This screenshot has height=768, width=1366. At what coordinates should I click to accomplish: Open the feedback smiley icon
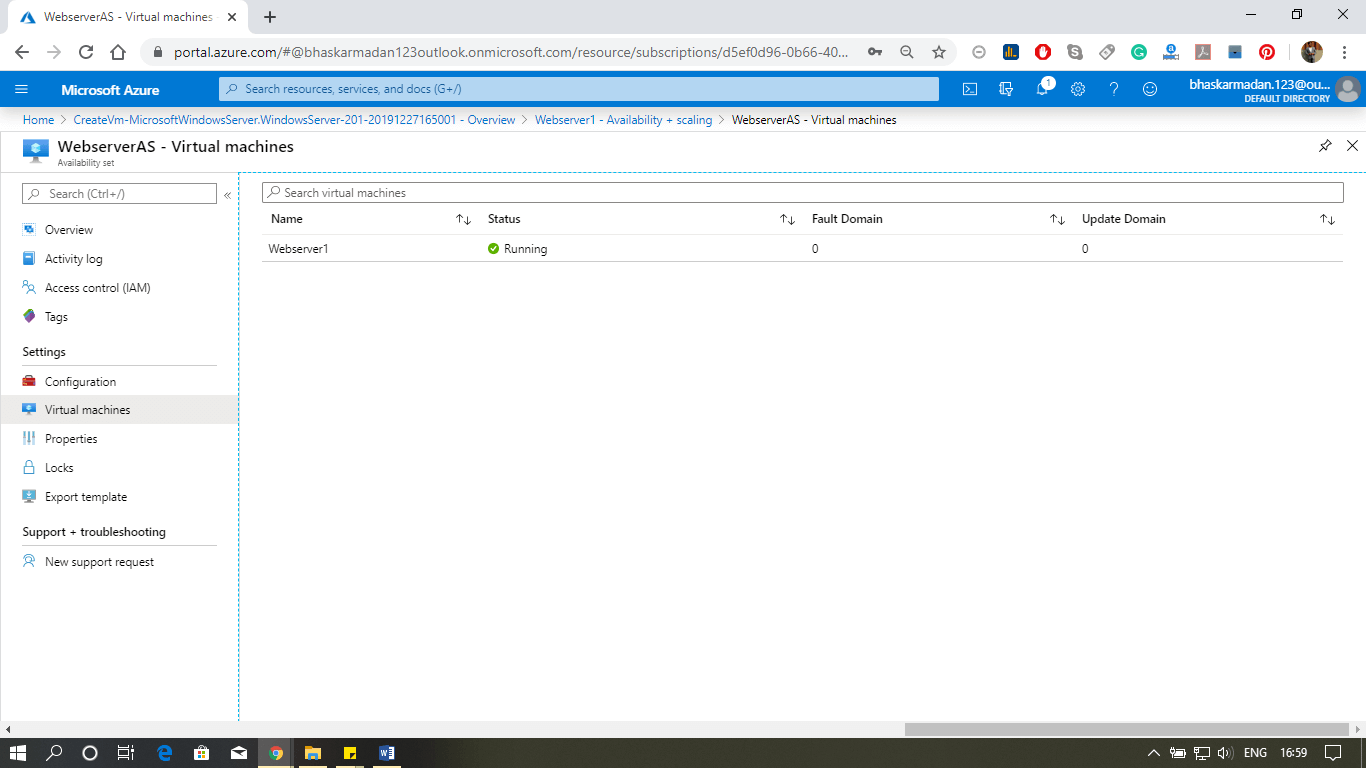[1150, 89]
